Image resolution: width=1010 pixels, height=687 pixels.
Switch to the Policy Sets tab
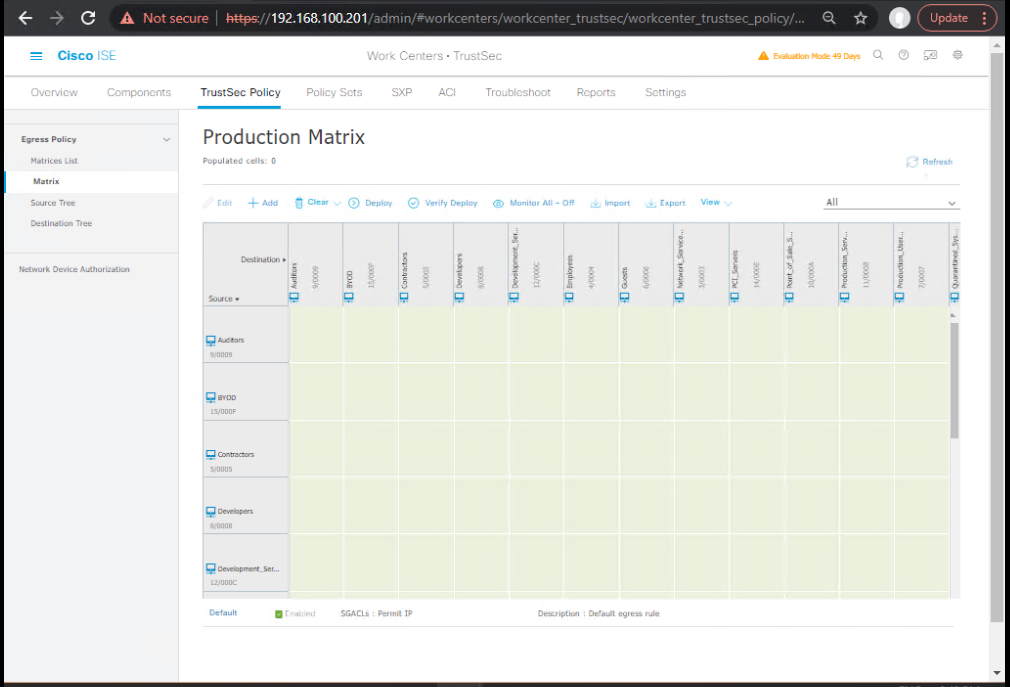tap(334, 92)
